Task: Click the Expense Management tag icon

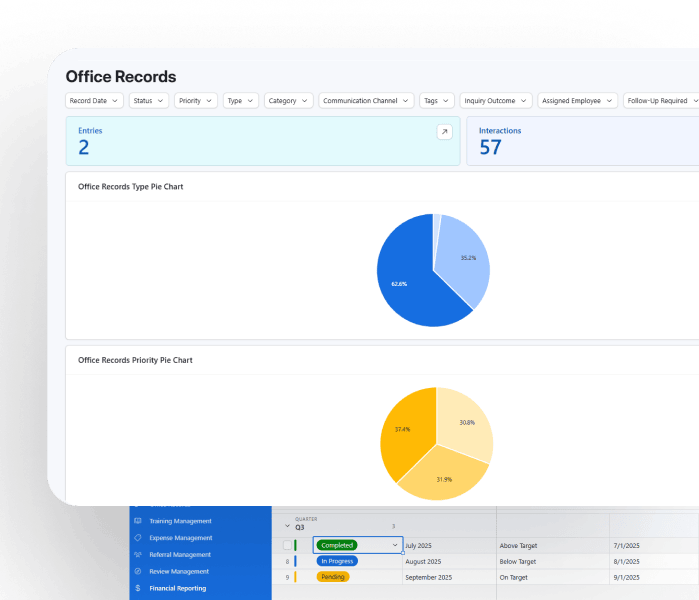Action: (138, 538)
